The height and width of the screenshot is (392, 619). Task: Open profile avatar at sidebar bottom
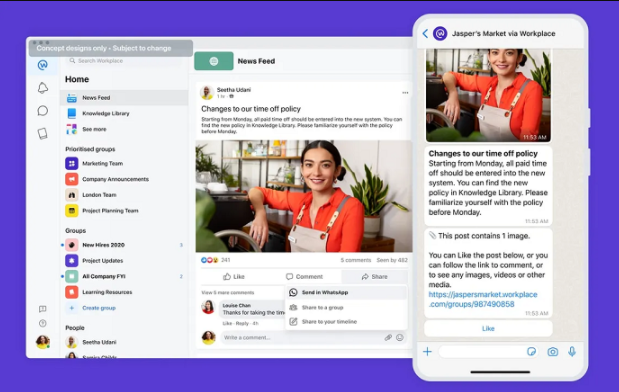click(x=43, y=342)
